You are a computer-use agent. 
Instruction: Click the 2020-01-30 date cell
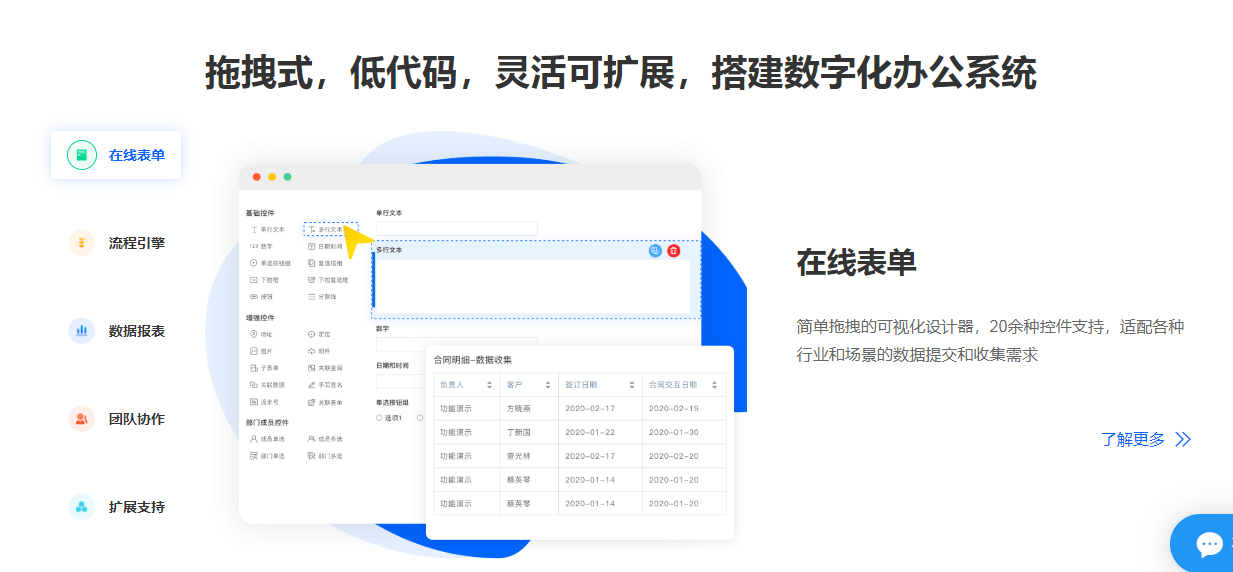[x=684, y=432]
